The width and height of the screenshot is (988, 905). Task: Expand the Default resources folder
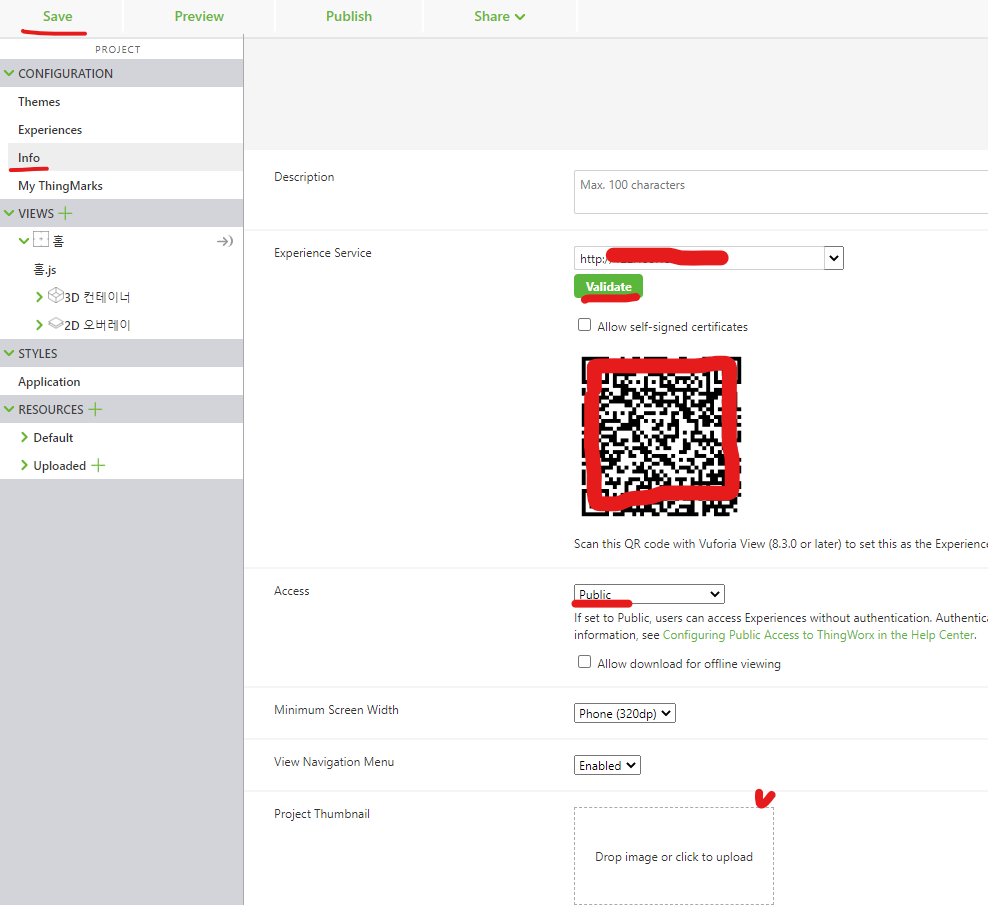(x=24, y=437)
